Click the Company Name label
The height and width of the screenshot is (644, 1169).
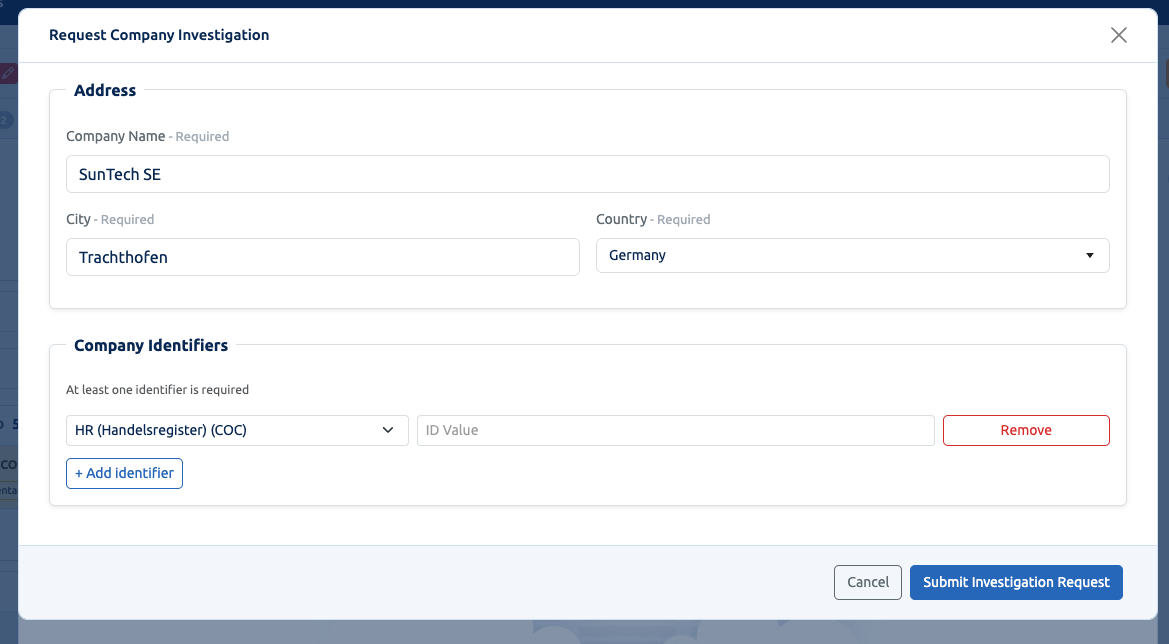click(116, 136)
